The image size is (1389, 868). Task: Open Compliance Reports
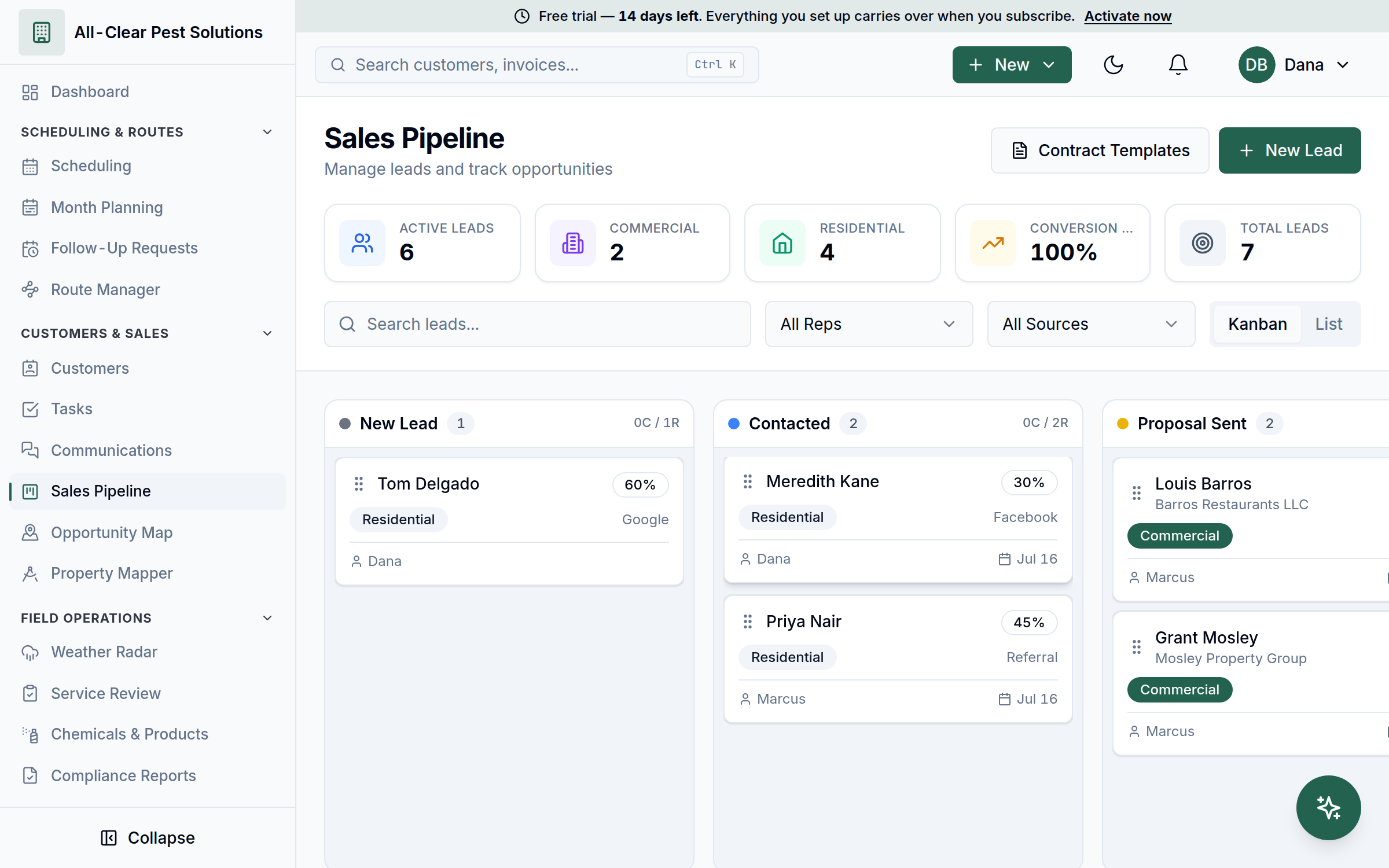tap(148, 775)
